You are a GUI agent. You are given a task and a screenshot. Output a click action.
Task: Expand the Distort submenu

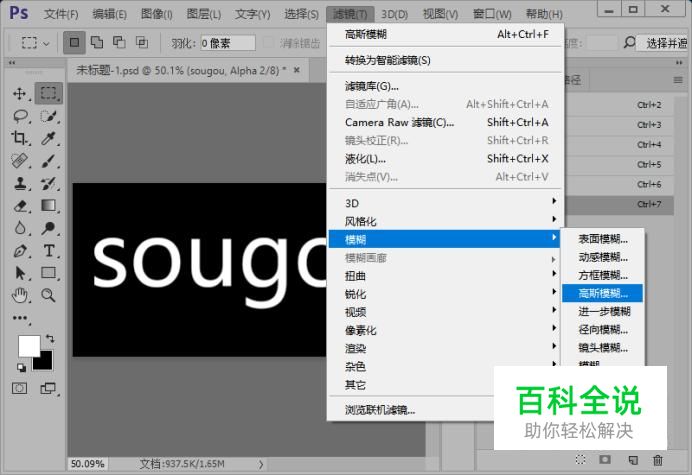pos(444,276)
